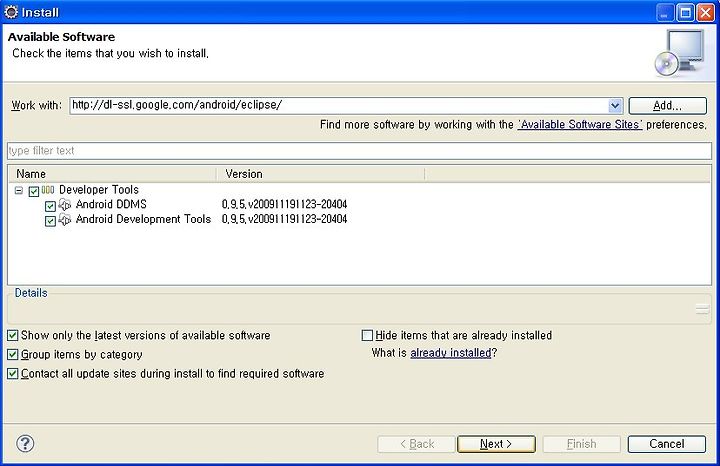Click the install wizard computer and CD image

680,53
